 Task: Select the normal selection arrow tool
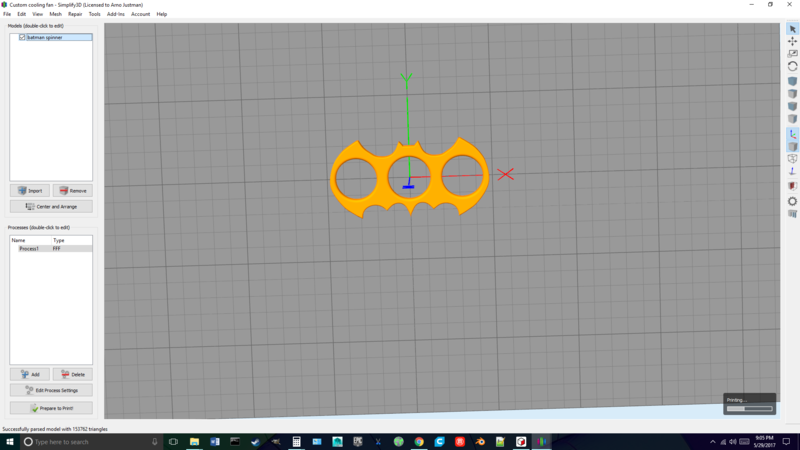pyautogui.click(x=792, y=29)
